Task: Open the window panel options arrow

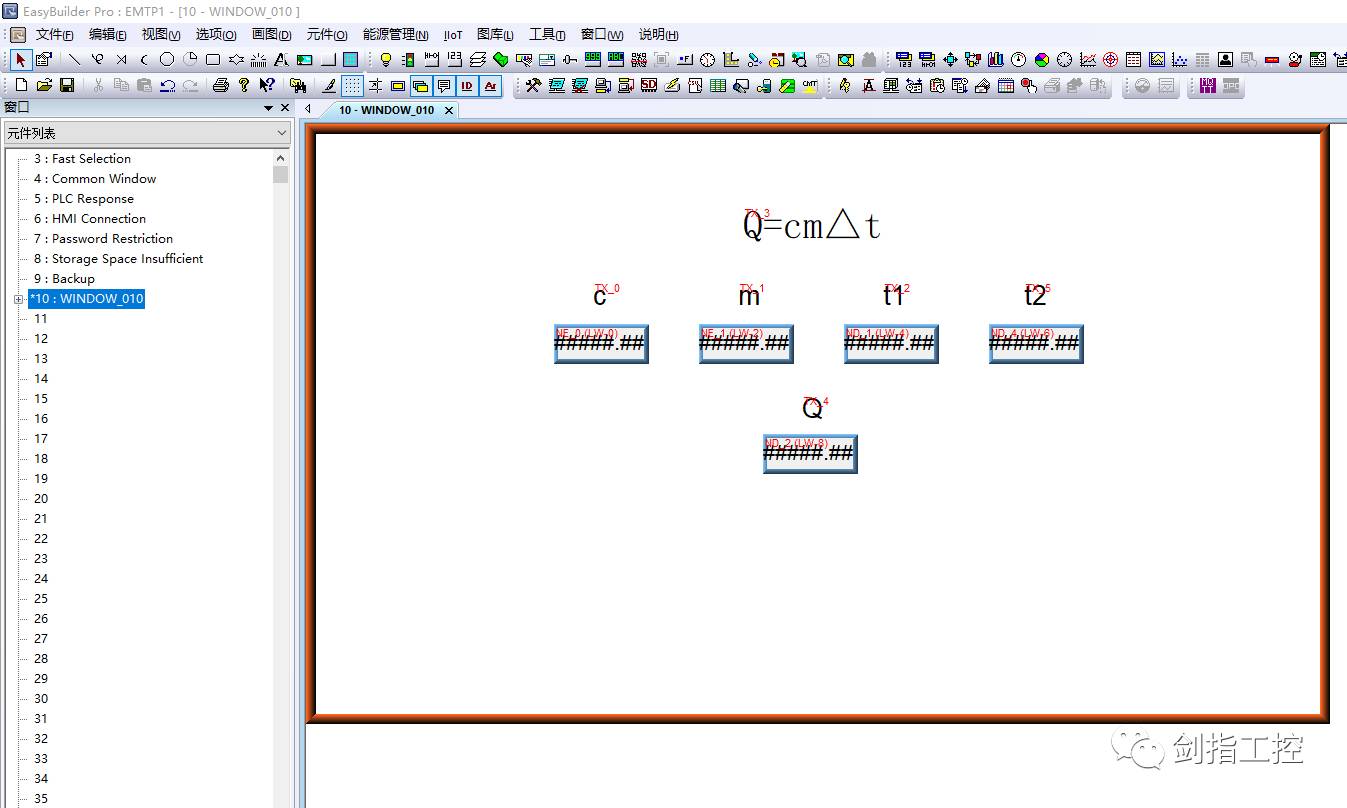Action: click(x=268, y=108)
